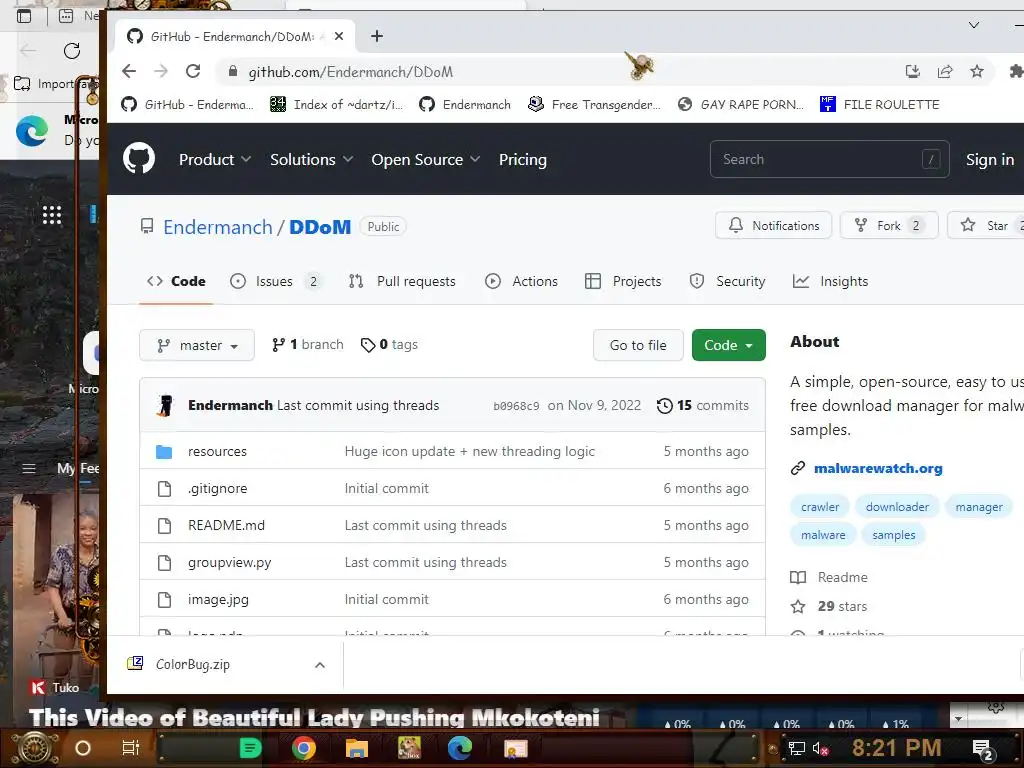The width and height of the screenshot is (1024, 768).
Task: Click the Endermanch avatar in commit row
Action: click(165, 405)
